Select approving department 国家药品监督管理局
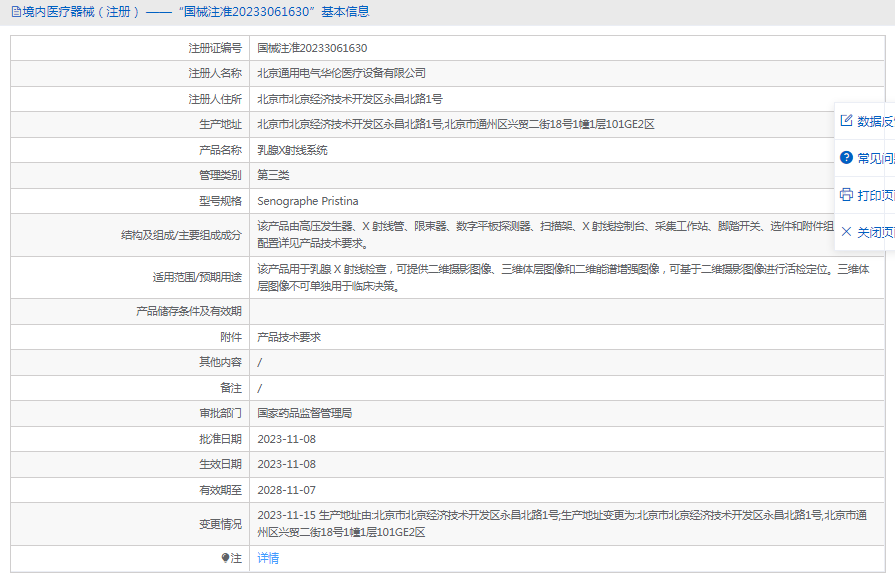Screen dimensions: 895x579 [304, 413]
